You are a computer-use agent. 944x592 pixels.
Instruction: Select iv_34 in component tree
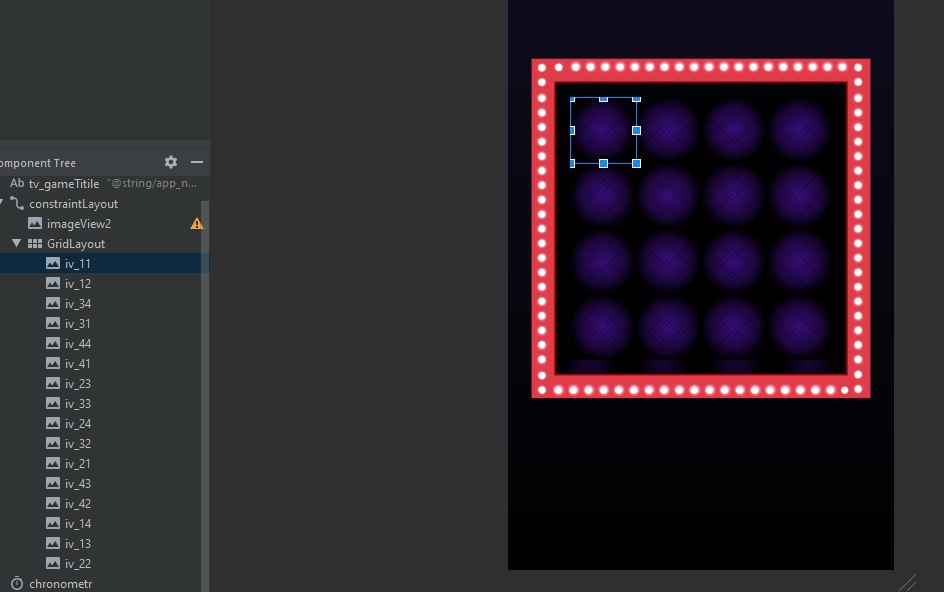[78, 304]
